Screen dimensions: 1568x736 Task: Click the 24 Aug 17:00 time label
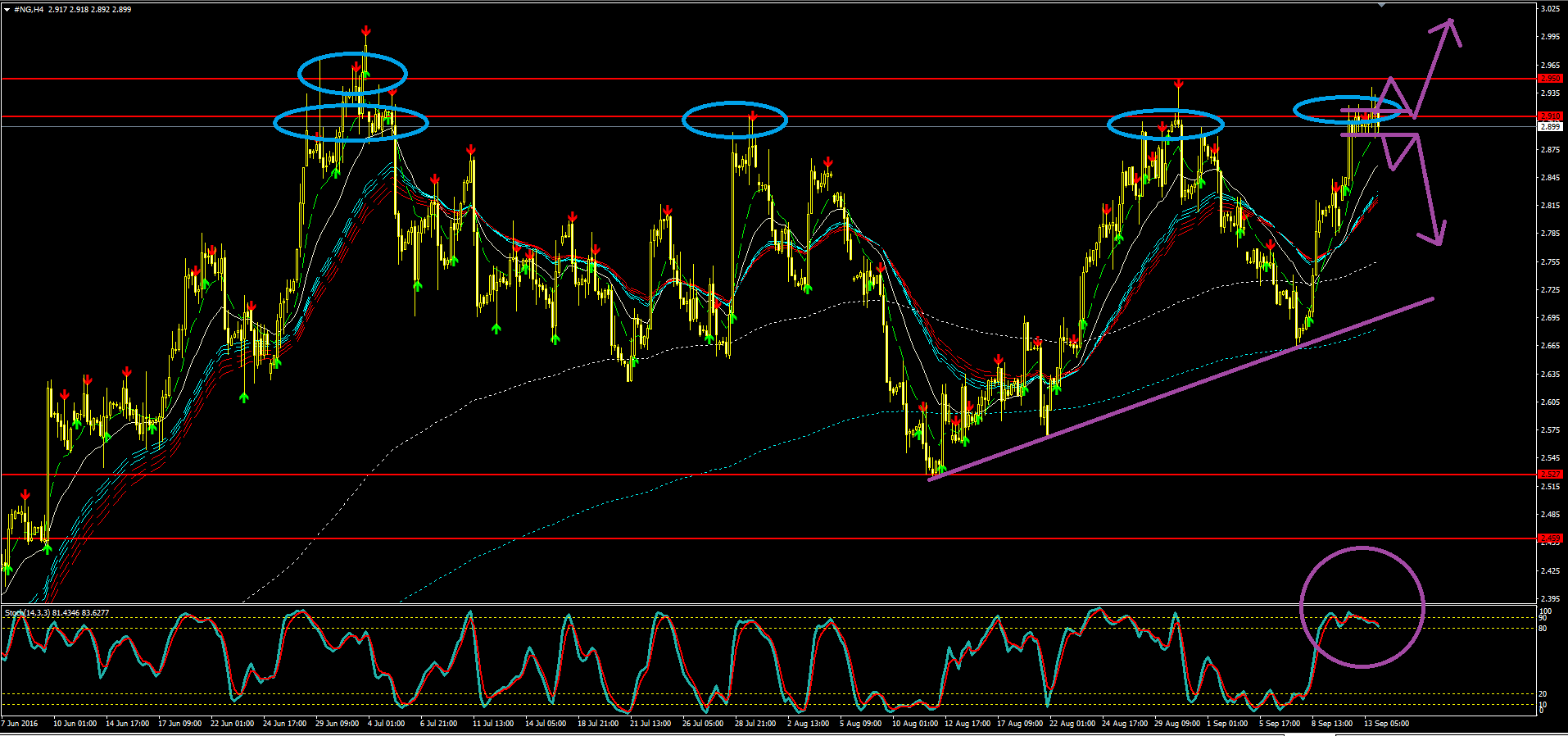point(1125,724)
